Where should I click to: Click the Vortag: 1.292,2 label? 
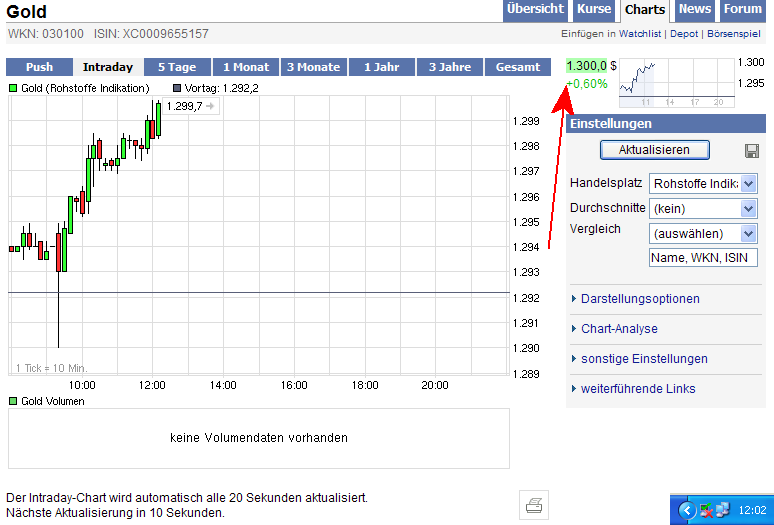[x=221, y=88]
